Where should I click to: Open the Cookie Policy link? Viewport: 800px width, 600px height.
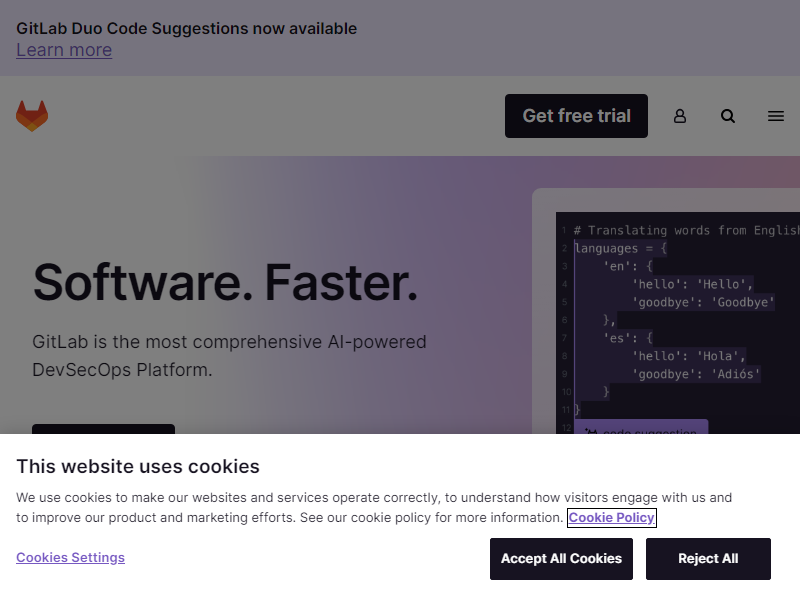612,517
